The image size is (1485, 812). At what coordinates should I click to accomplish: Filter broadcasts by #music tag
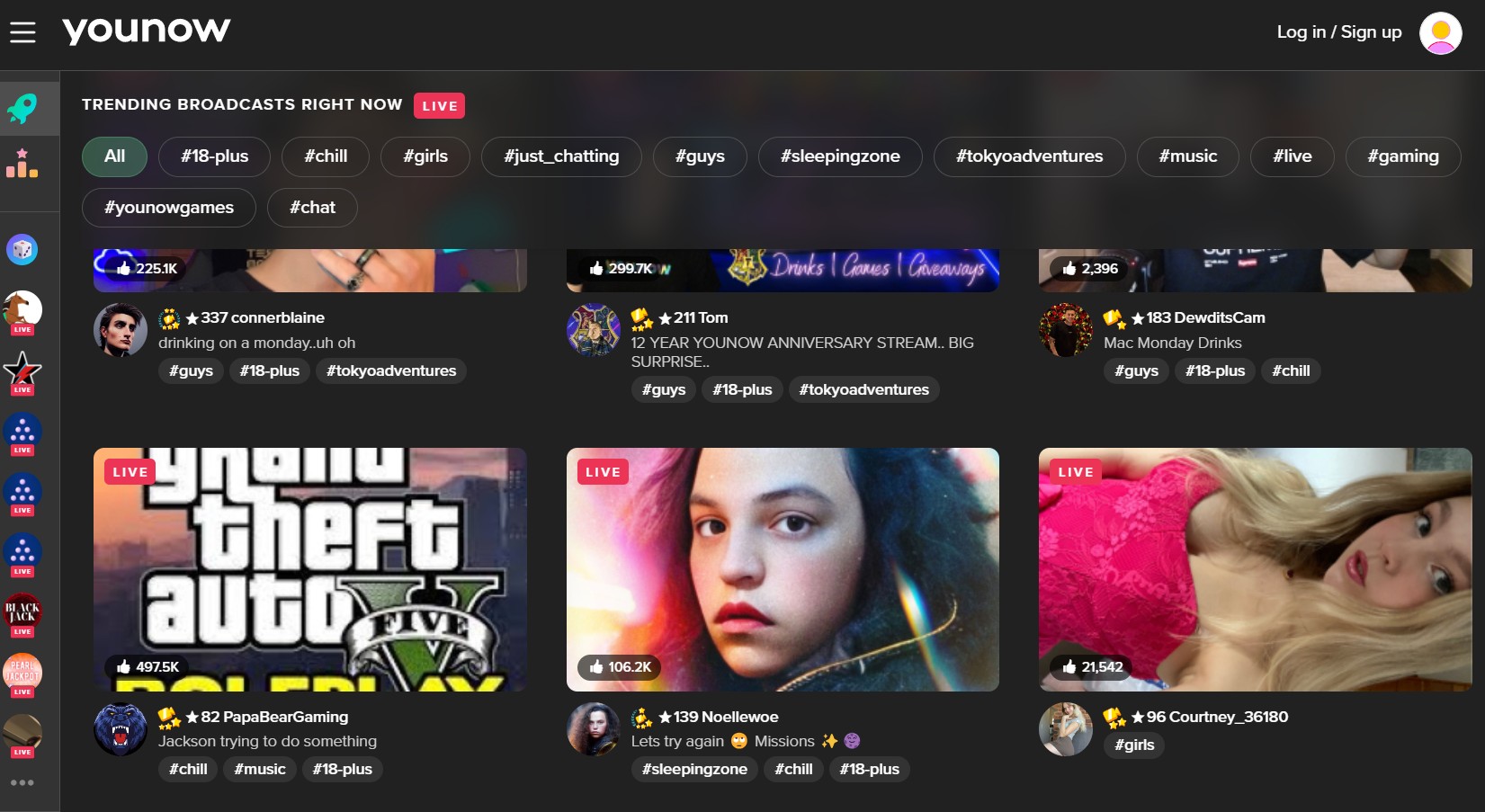coord(1187,156)
